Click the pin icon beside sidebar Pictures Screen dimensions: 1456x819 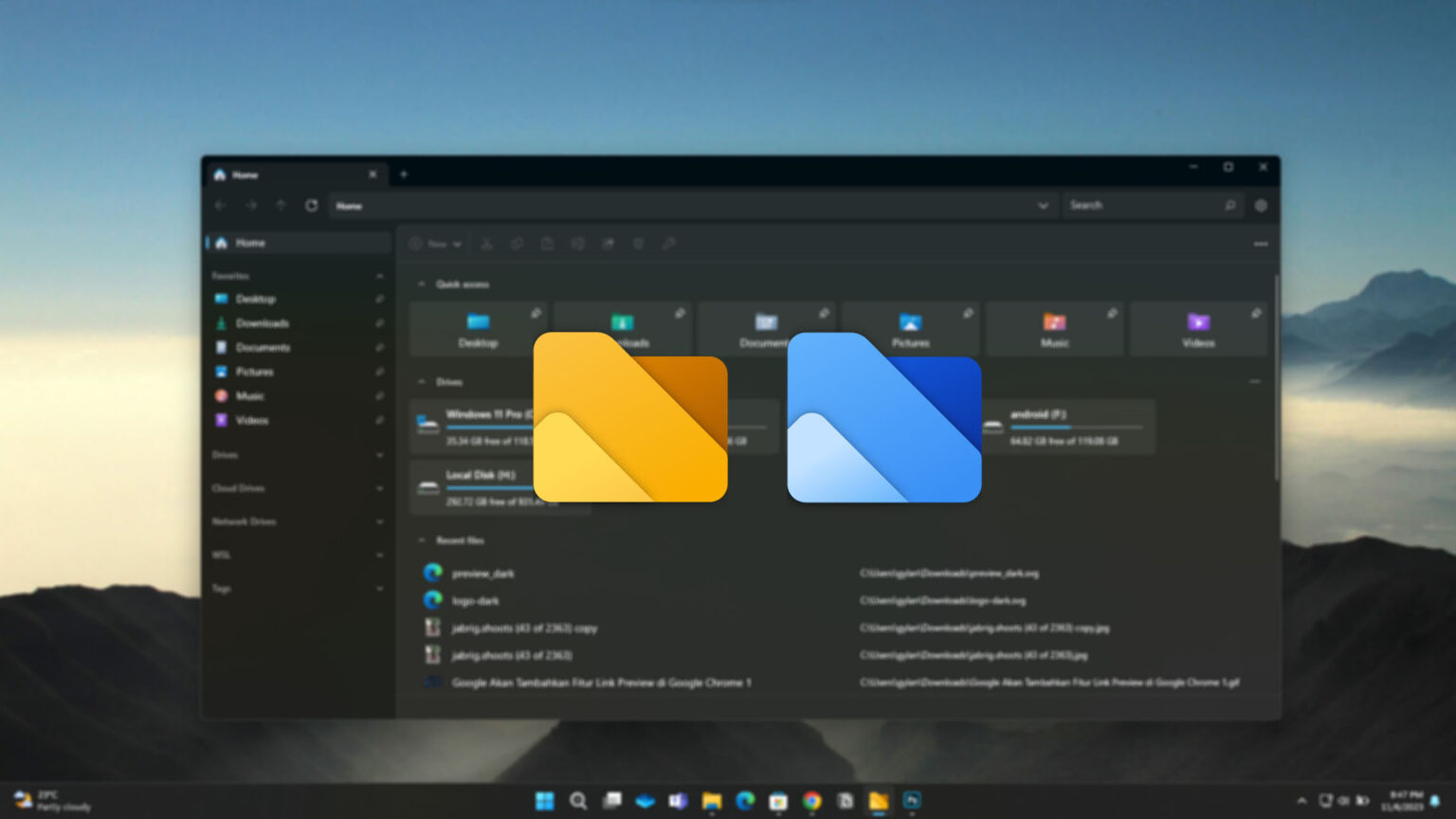pos(379,372)
